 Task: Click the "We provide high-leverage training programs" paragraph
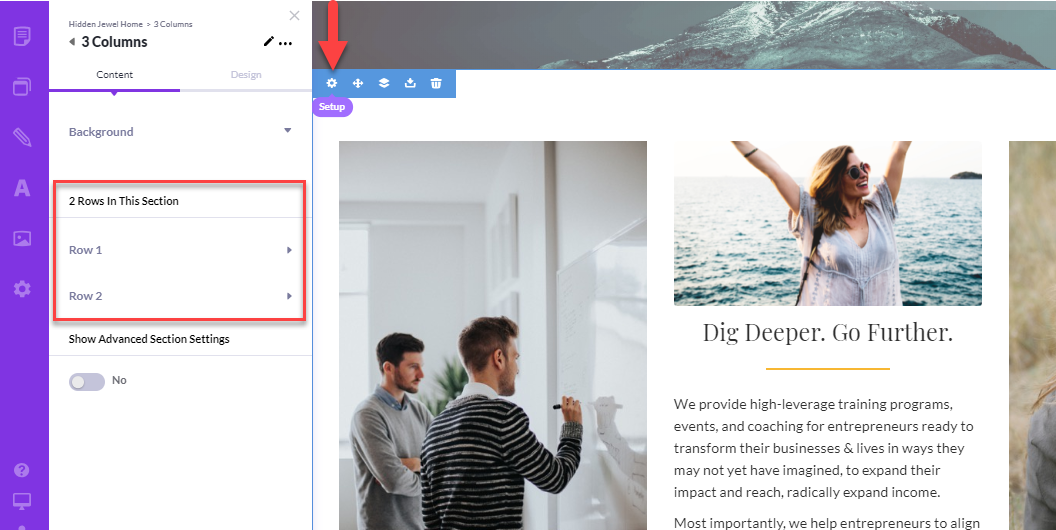(x=825, y=449)
